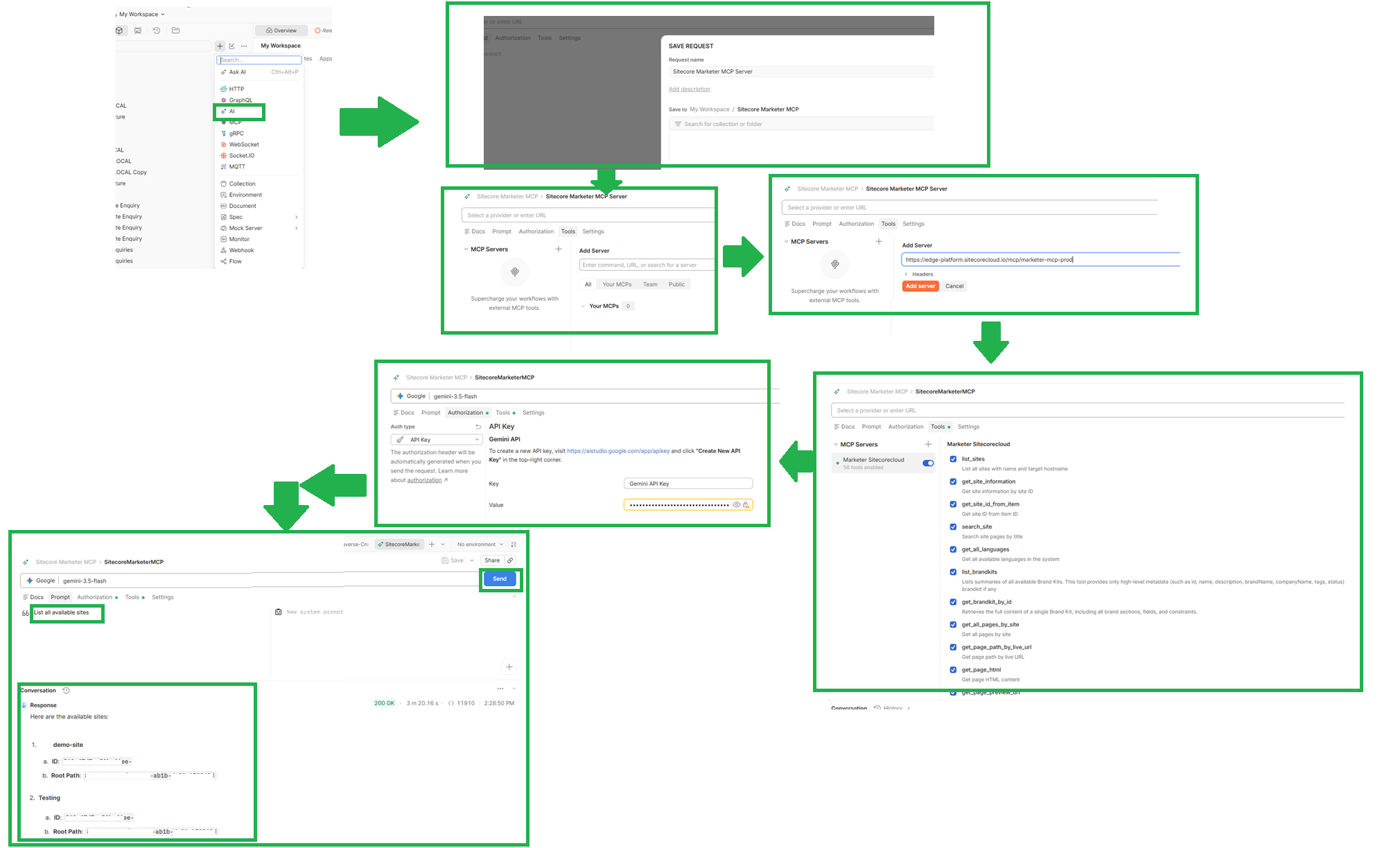Open the History clock icon in sidebar toolbar
1400x848 pixels.
tap(157, 30)
